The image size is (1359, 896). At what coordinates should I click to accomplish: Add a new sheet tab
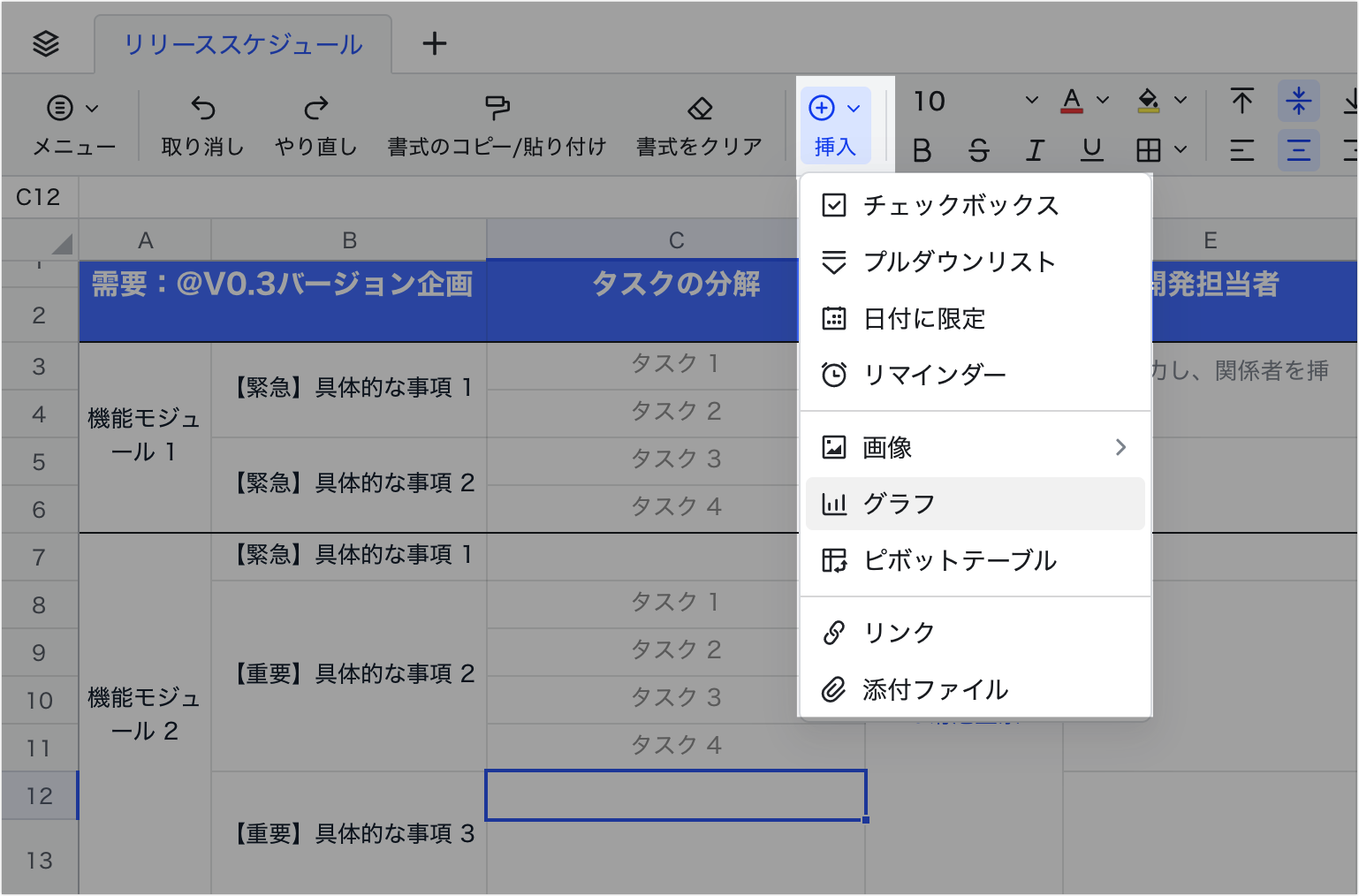point(434,43)
